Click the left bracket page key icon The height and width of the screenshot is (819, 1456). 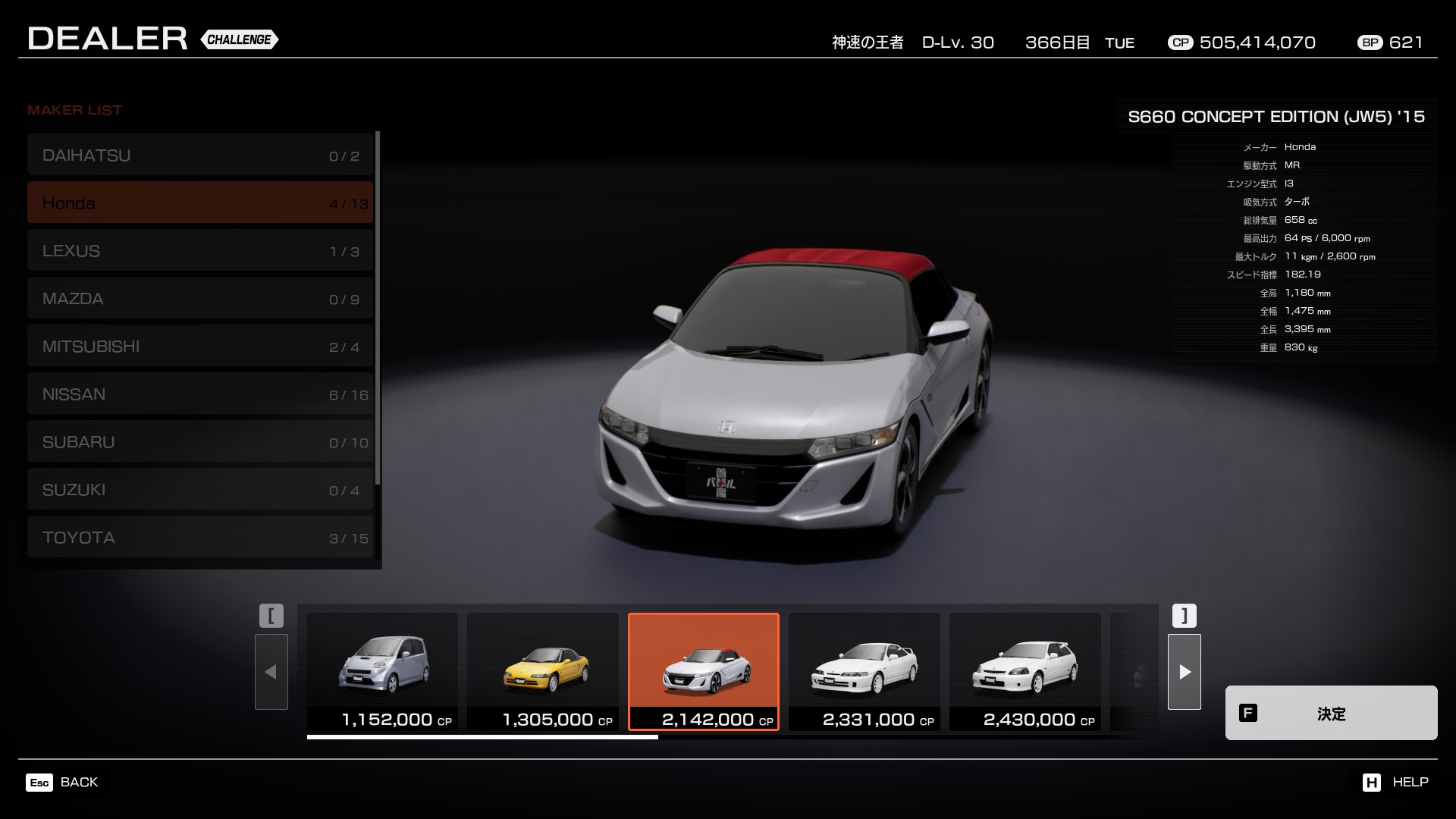[x=271, y=615]
